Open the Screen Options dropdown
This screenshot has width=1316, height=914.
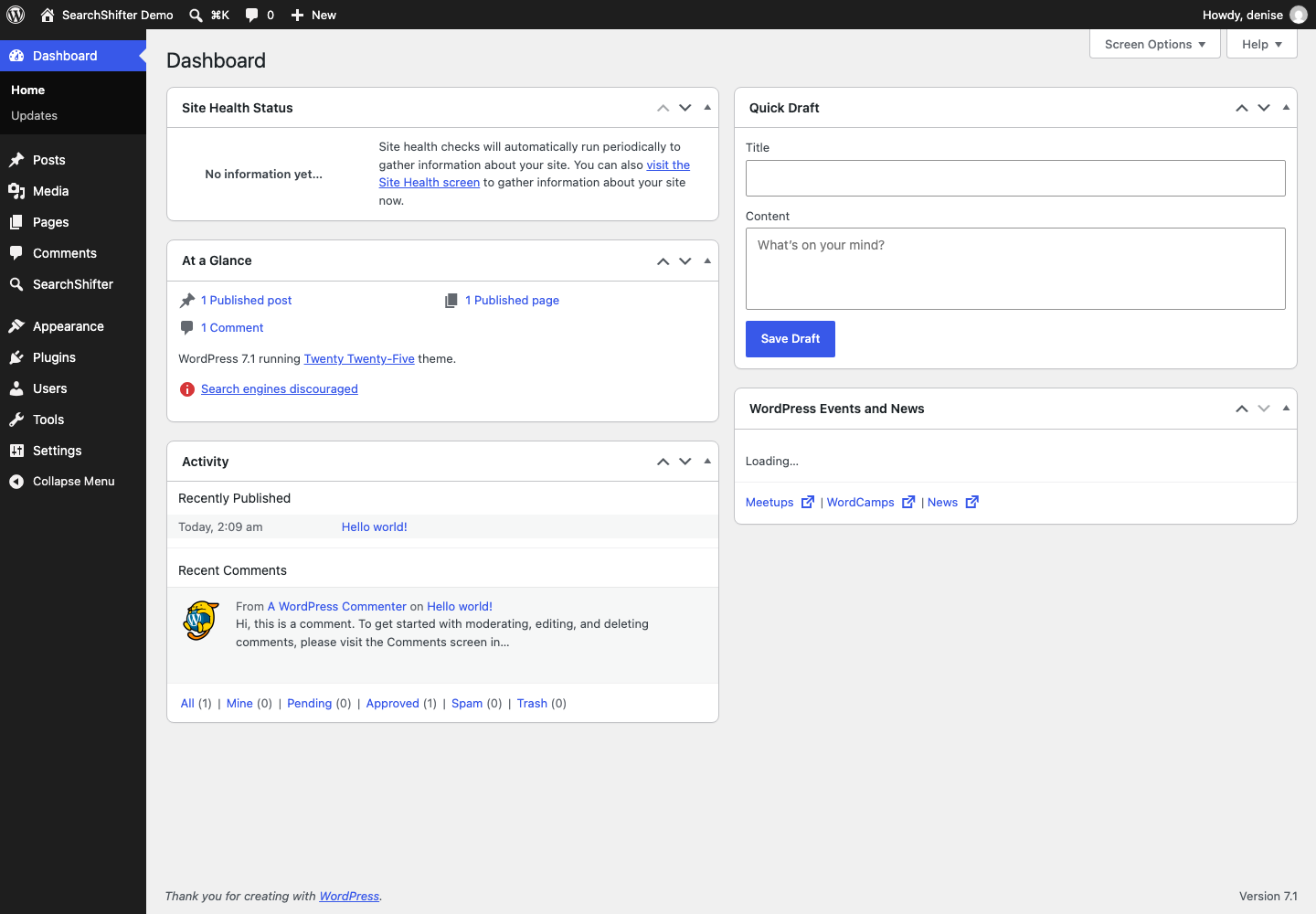pyautogui.click(x=1155, y=44)
